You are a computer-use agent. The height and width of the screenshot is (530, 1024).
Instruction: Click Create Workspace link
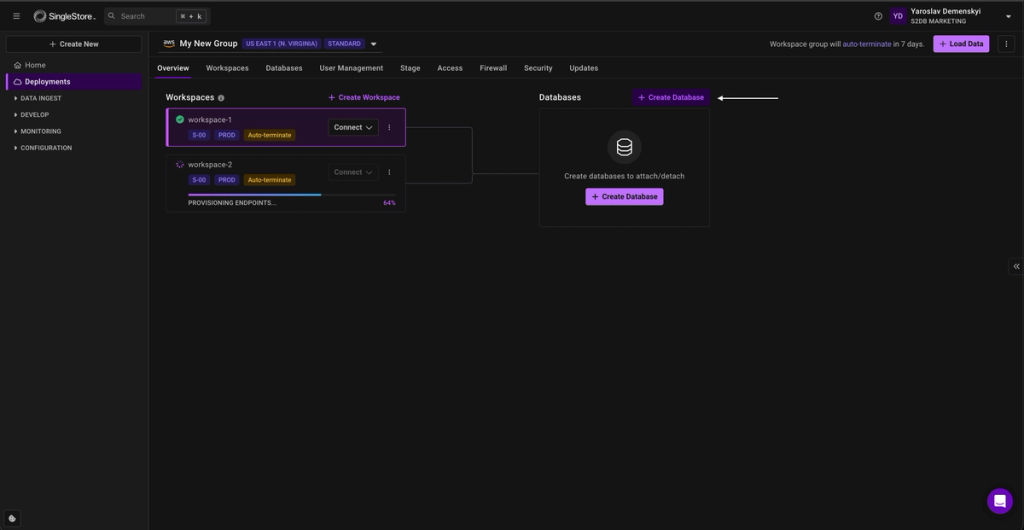[x=364, y=97]
